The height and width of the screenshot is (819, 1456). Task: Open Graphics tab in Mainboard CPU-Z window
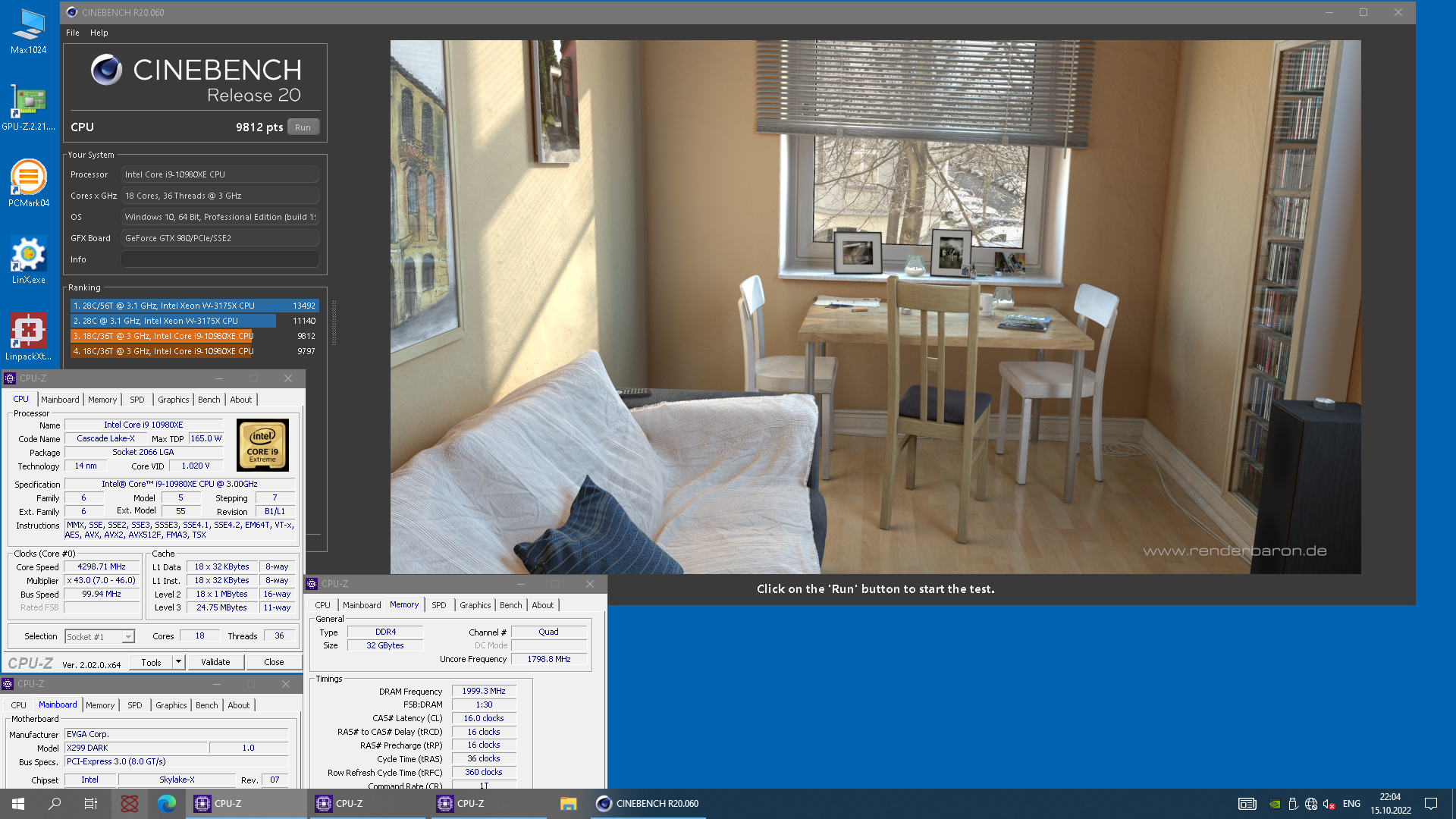point(171,705)
